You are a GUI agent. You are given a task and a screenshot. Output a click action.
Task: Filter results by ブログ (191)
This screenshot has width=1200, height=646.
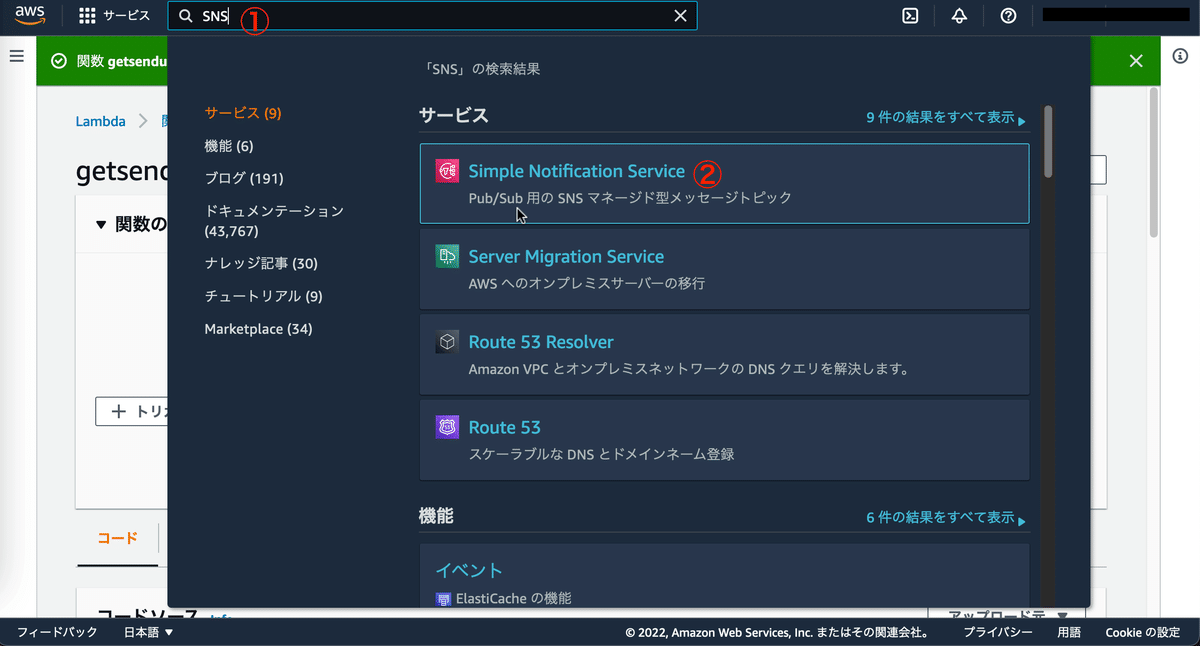click(244, 178)
